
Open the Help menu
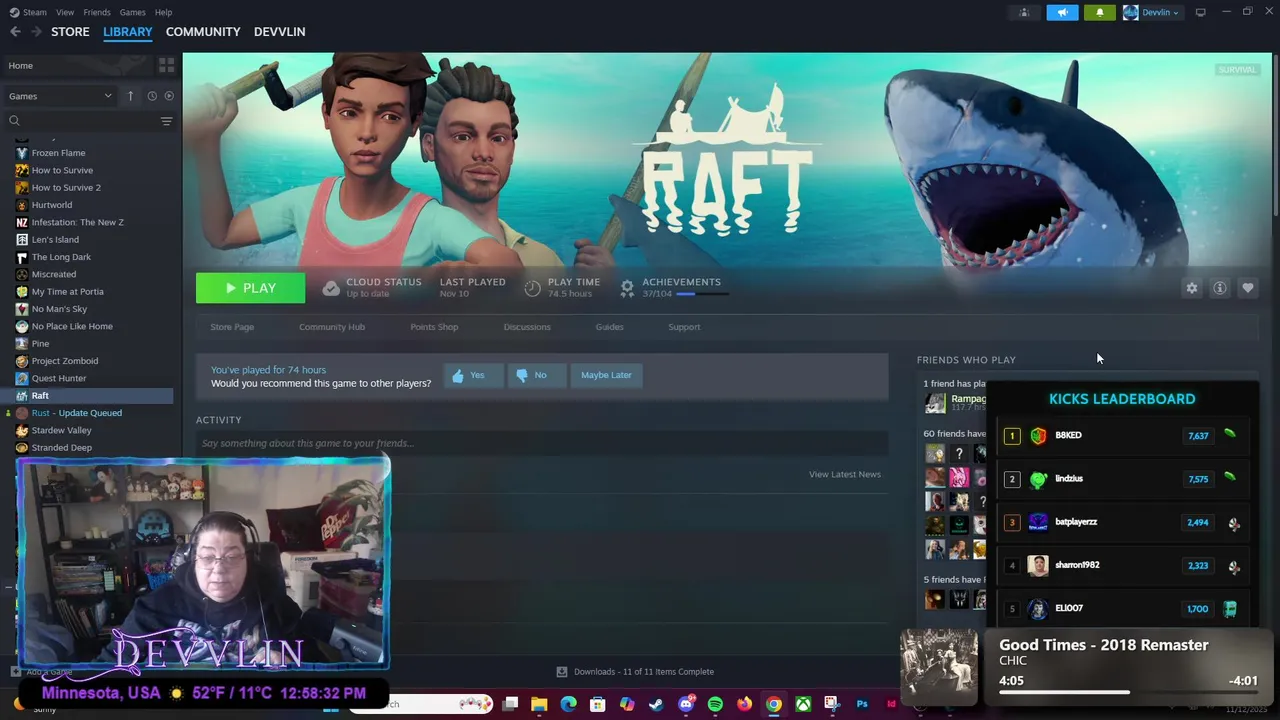click(x=163, y=12)
